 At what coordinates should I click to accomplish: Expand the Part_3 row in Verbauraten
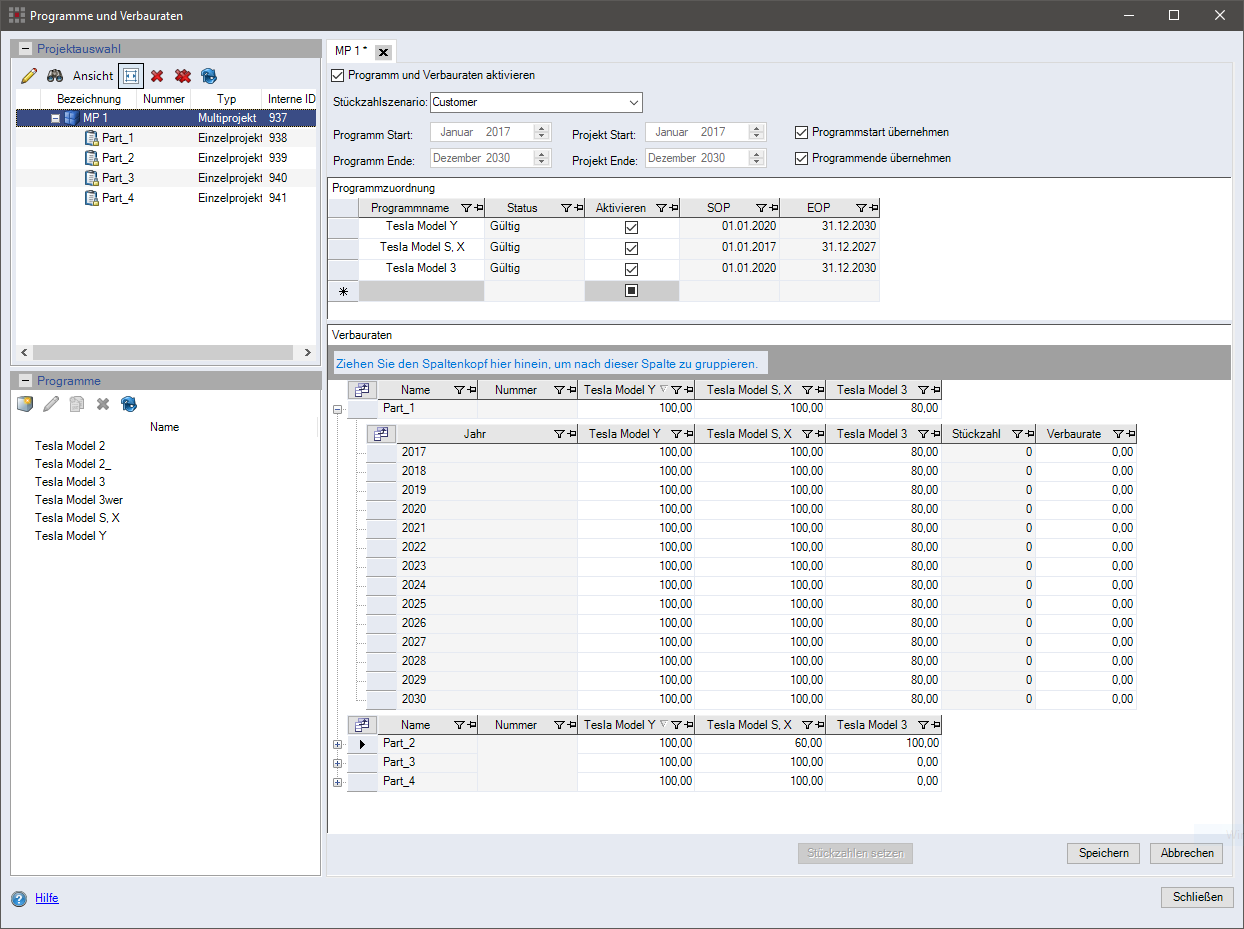pos(338,763)
